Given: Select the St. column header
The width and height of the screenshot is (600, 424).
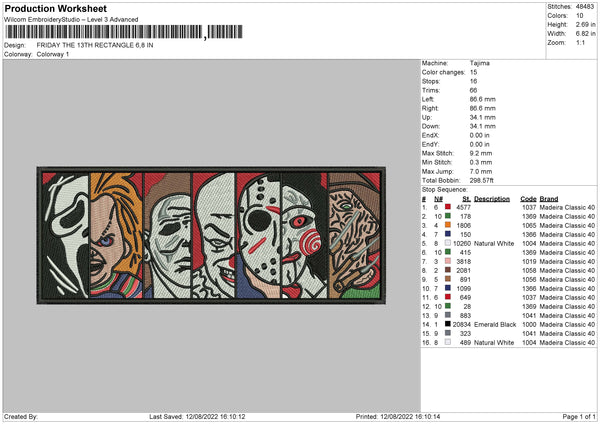Looking at the screenshot, I should (x=466, y=199).
